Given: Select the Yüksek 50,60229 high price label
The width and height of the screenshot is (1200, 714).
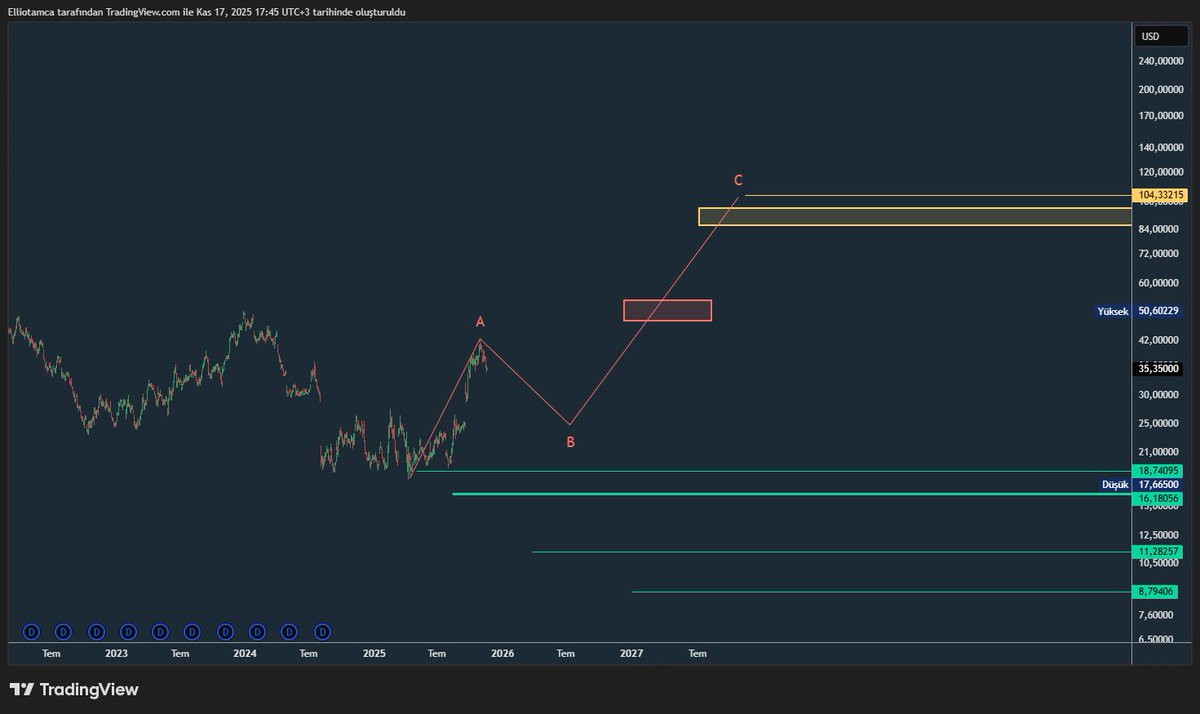Looking at the screenshot, I should [1139, 311].
